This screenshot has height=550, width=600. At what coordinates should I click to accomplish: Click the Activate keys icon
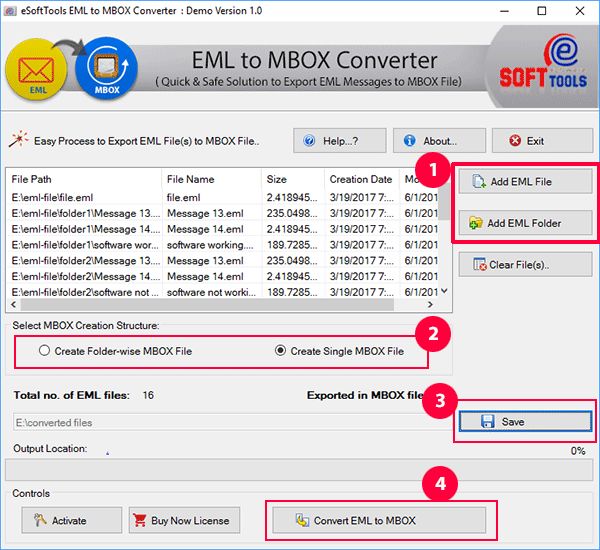tap(40, 520)
